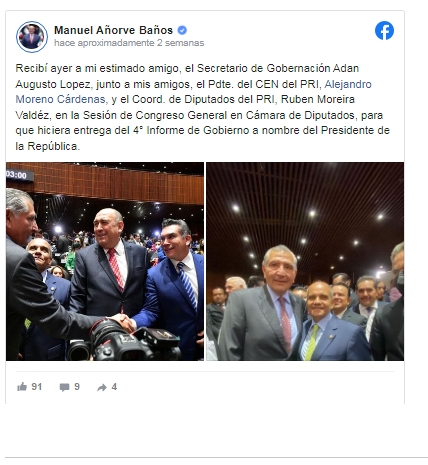The height and width of the screenshot is (465, 428).
Task: Follow the Alejandro Moreno Cárdenas tagged link
Action: [193, 92]
